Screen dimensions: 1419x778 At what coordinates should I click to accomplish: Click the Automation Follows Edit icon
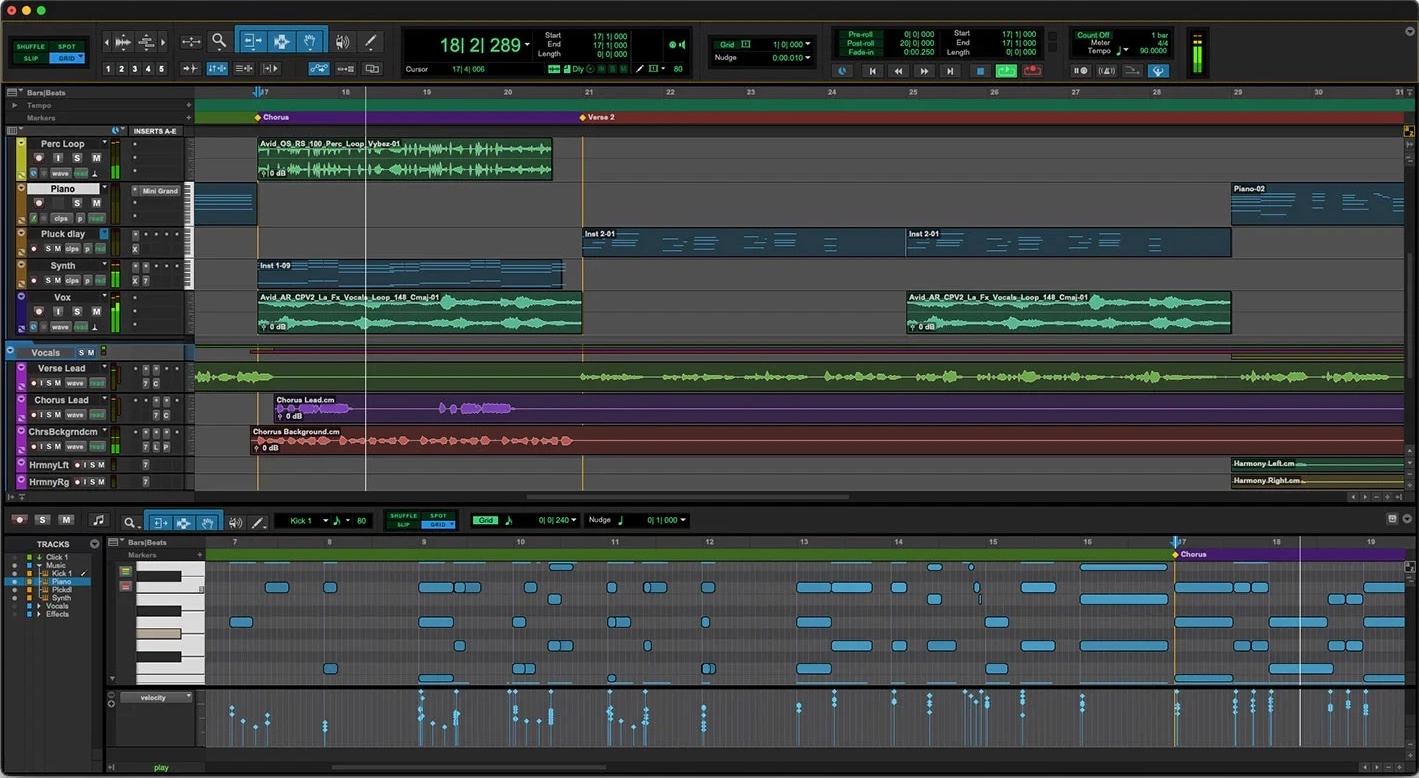pyautogui.click(x=319, y=69)
